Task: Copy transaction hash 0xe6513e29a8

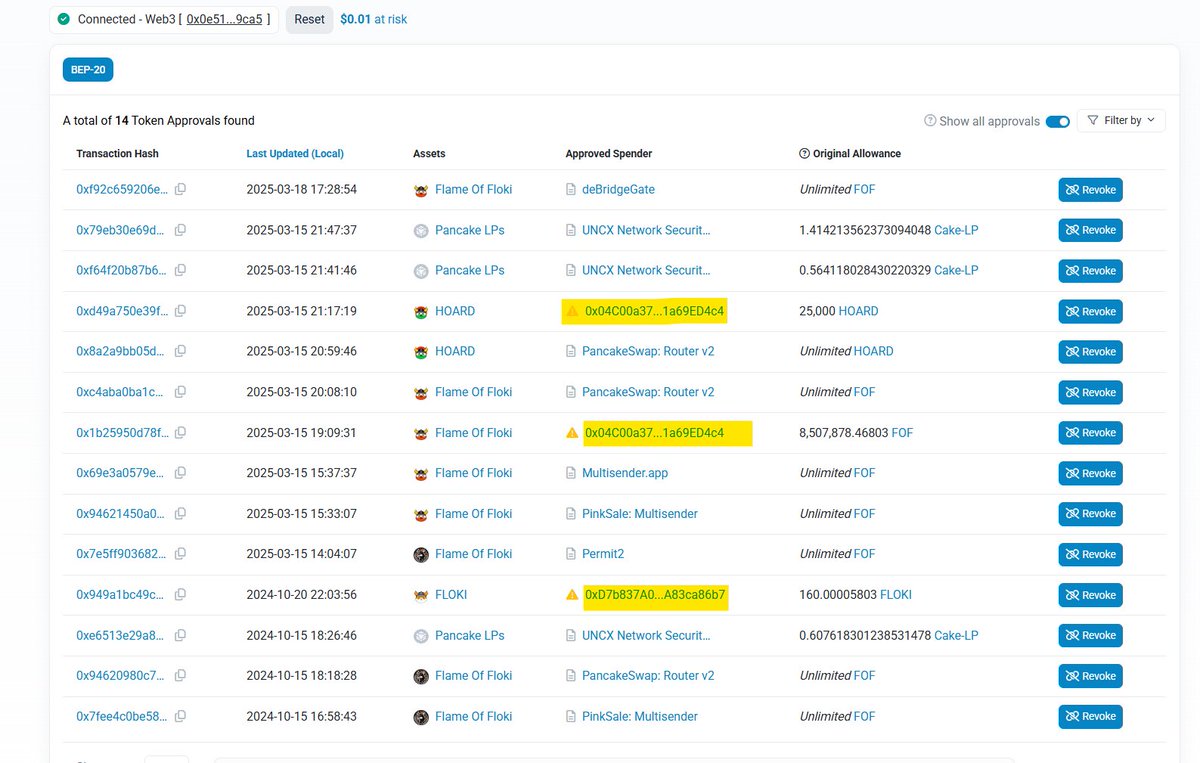Action: (x=181, y=635)
